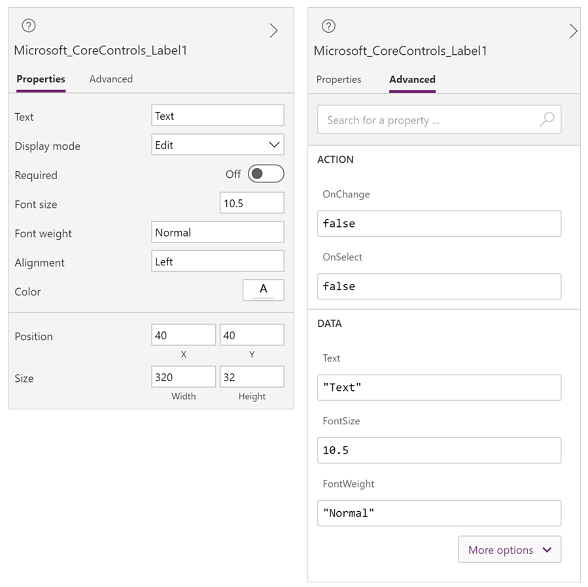Click help icon in left Properties panel
This screenshot has height=587, width=588.
(x=29, y=26)
